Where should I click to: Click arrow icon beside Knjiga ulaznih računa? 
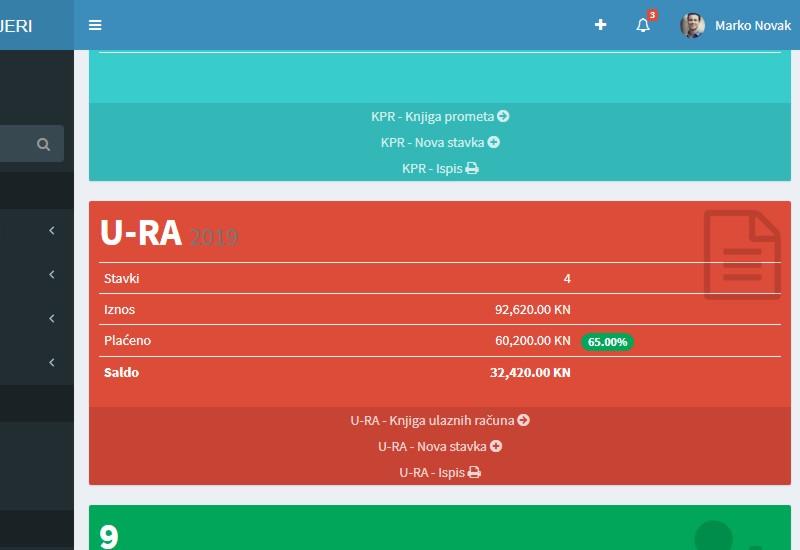pyautogui.click(x=523, y=420)
